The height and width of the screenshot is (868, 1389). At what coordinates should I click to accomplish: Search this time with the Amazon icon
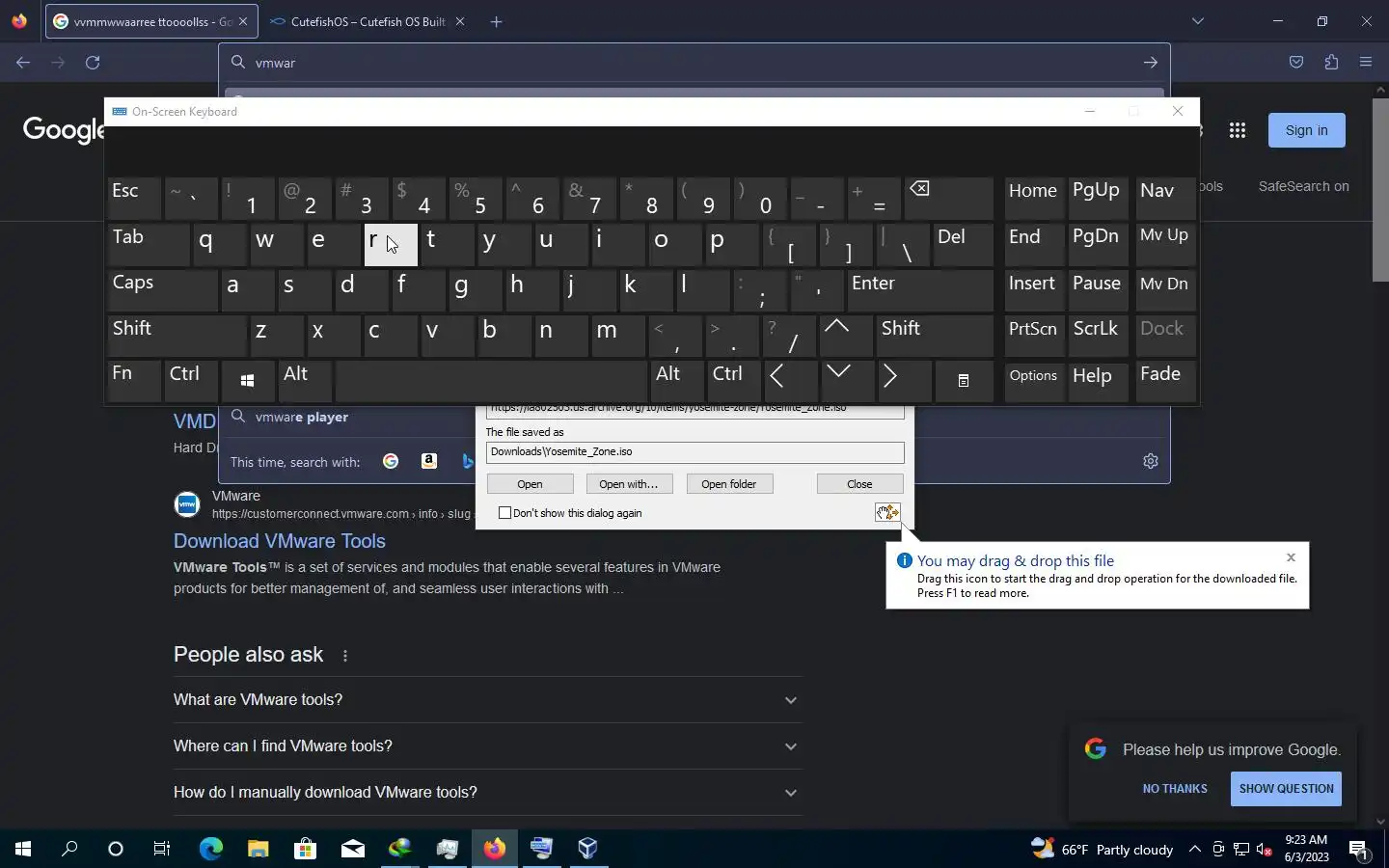[429, 461]
